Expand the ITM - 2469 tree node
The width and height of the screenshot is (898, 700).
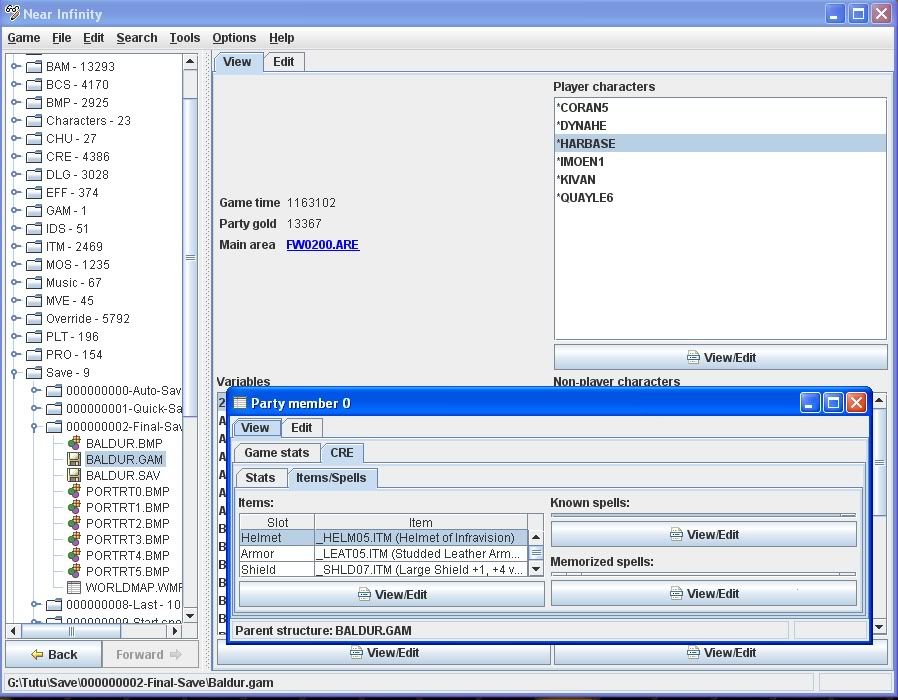coord(16,246)
